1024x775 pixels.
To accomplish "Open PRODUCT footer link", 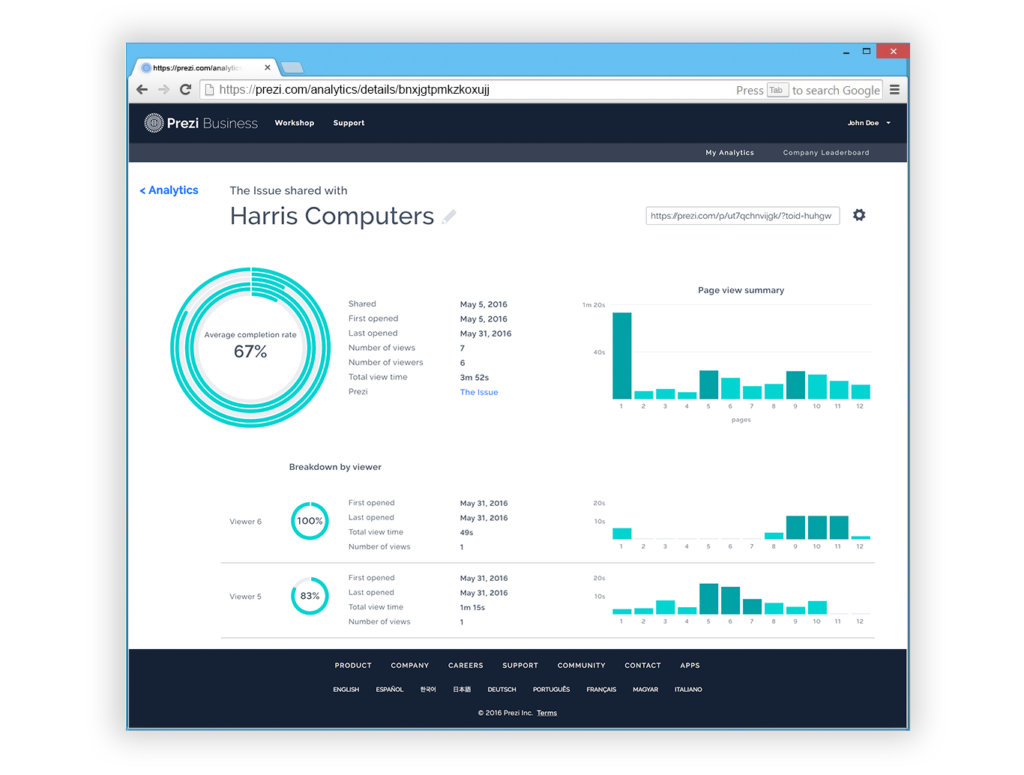I will tap(353, 665).
